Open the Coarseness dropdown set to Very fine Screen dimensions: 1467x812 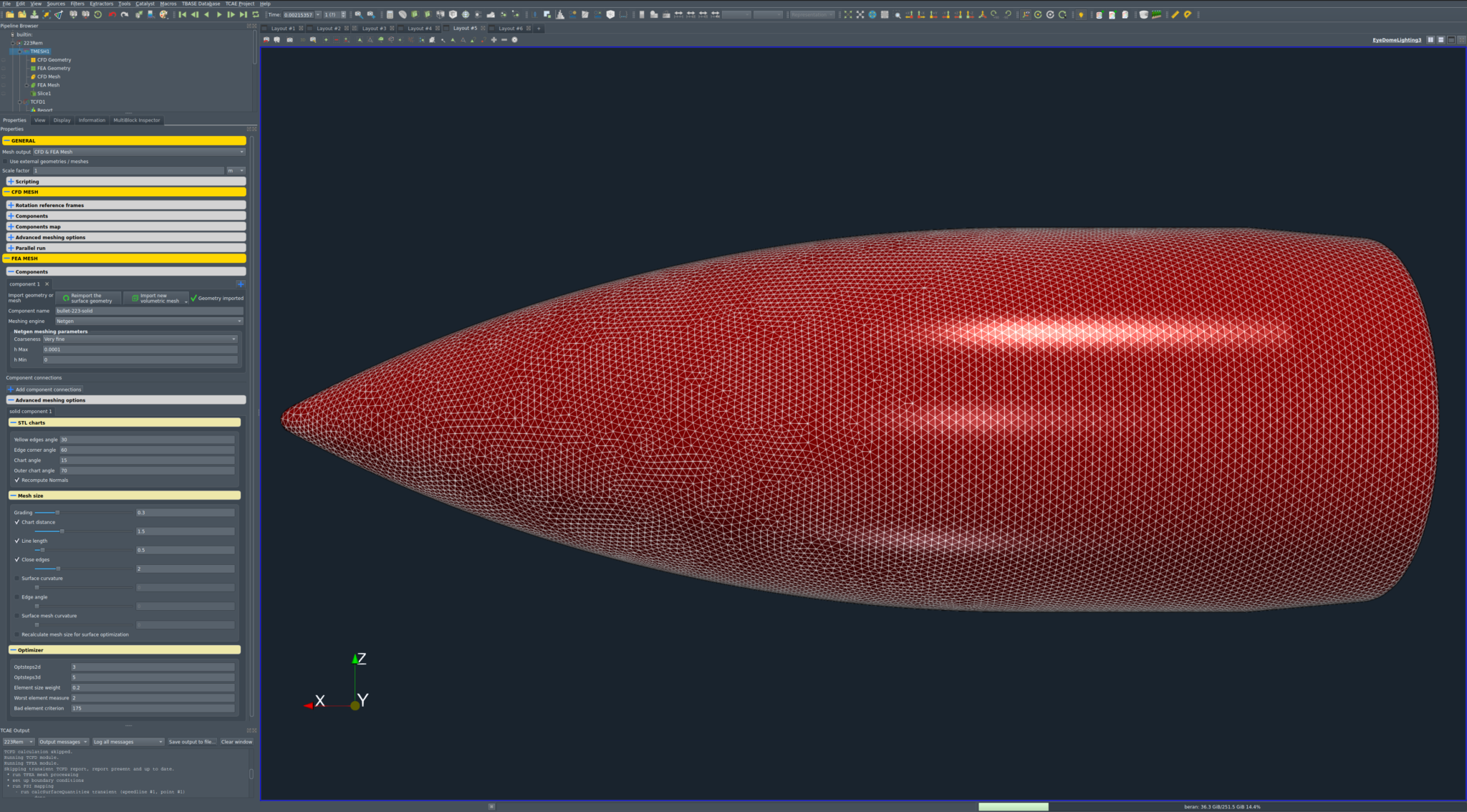pyautogui.click(x=140, y=339)
